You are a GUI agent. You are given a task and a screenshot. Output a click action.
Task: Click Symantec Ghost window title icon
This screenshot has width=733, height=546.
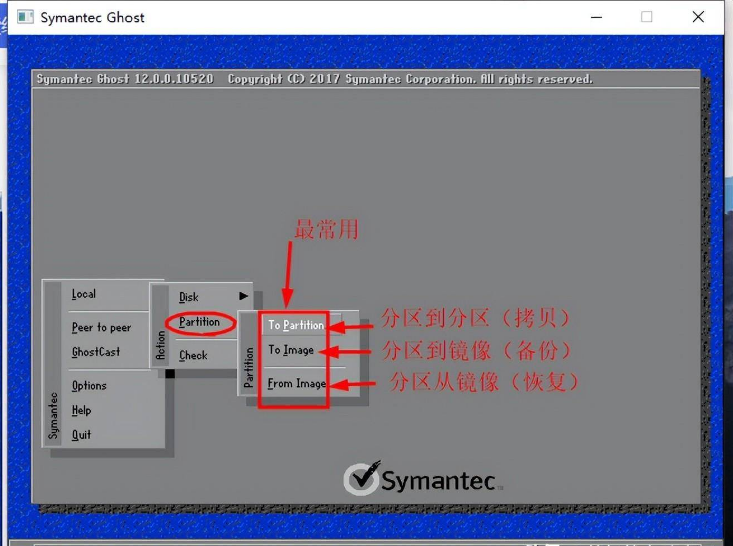click(x=25, y=17)
